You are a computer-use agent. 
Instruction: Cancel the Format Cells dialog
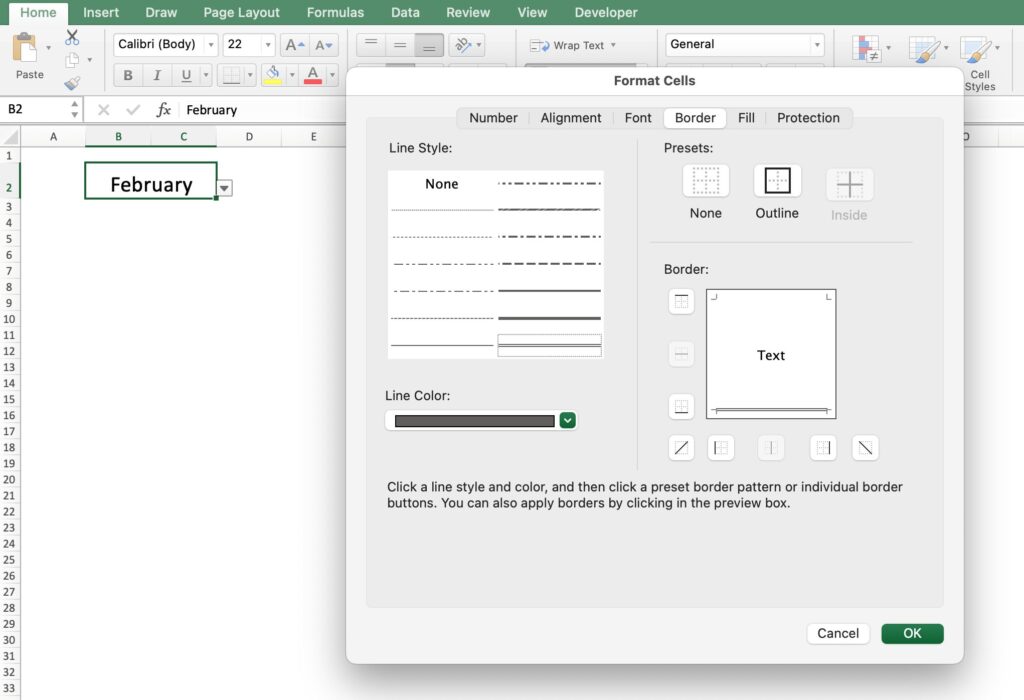838,633
